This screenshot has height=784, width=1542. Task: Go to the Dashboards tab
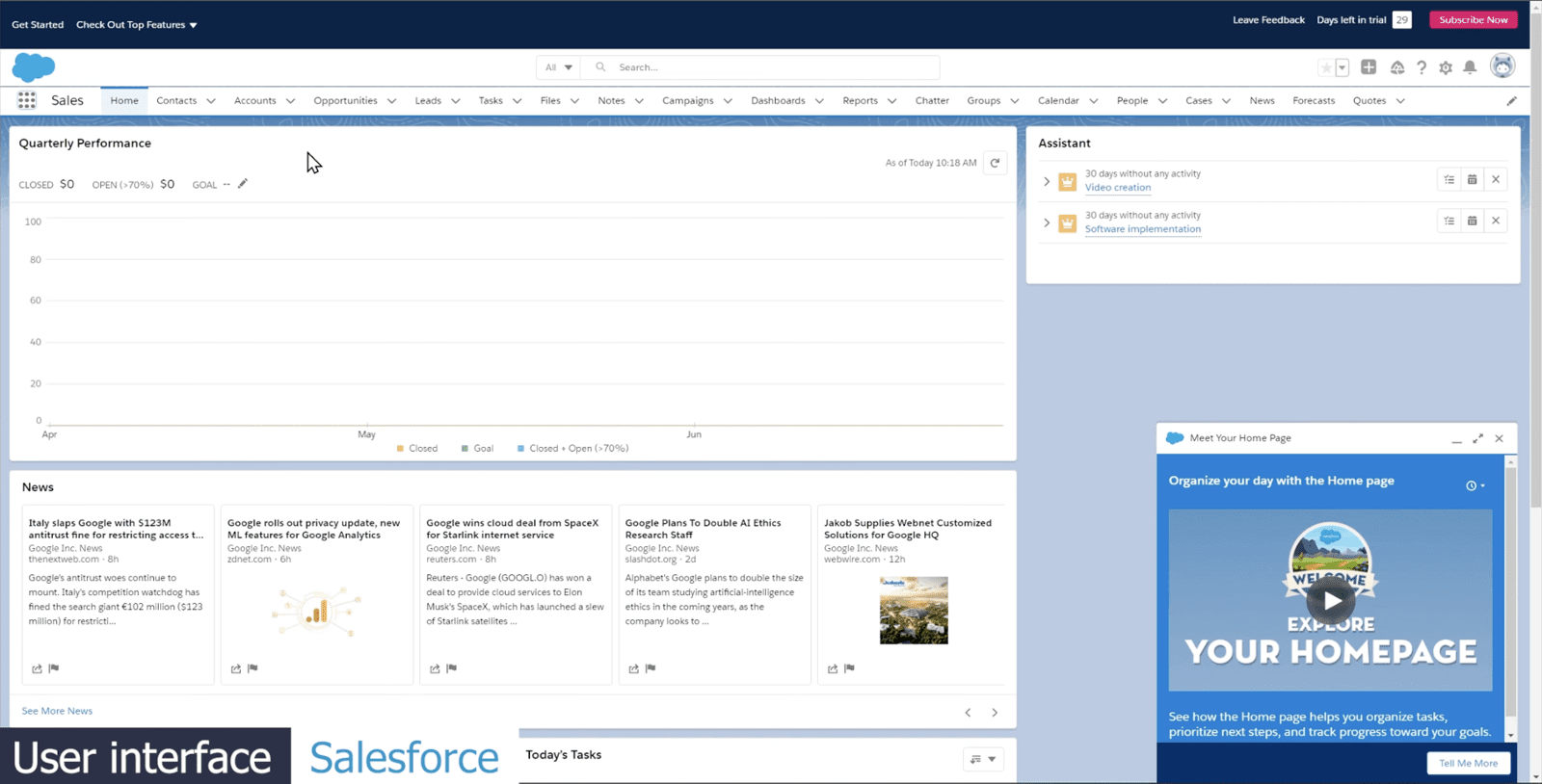778,100
